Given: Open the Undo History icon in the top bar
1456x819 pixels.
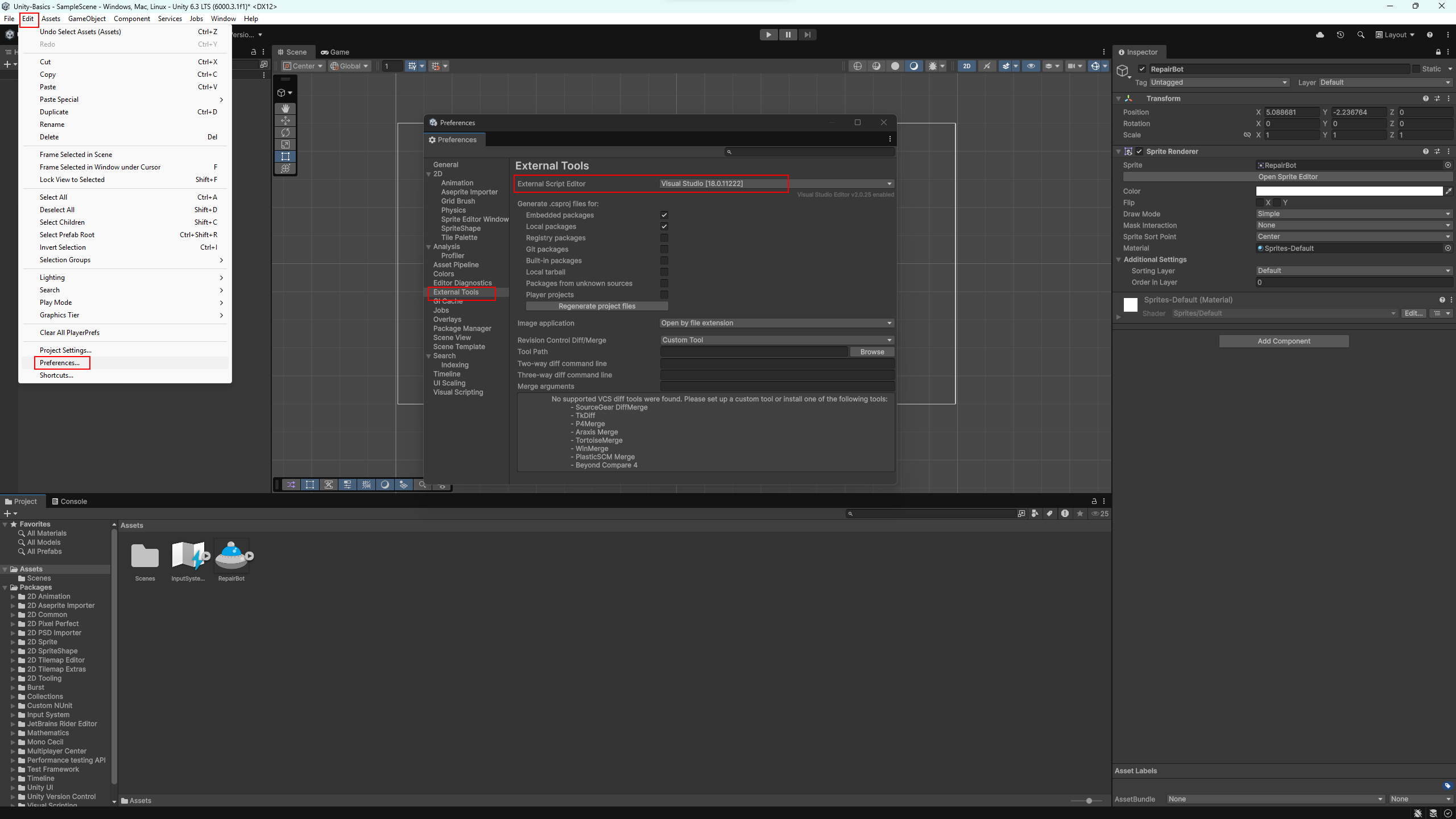Looking at the screenshot, I should tap(1341, 35).
